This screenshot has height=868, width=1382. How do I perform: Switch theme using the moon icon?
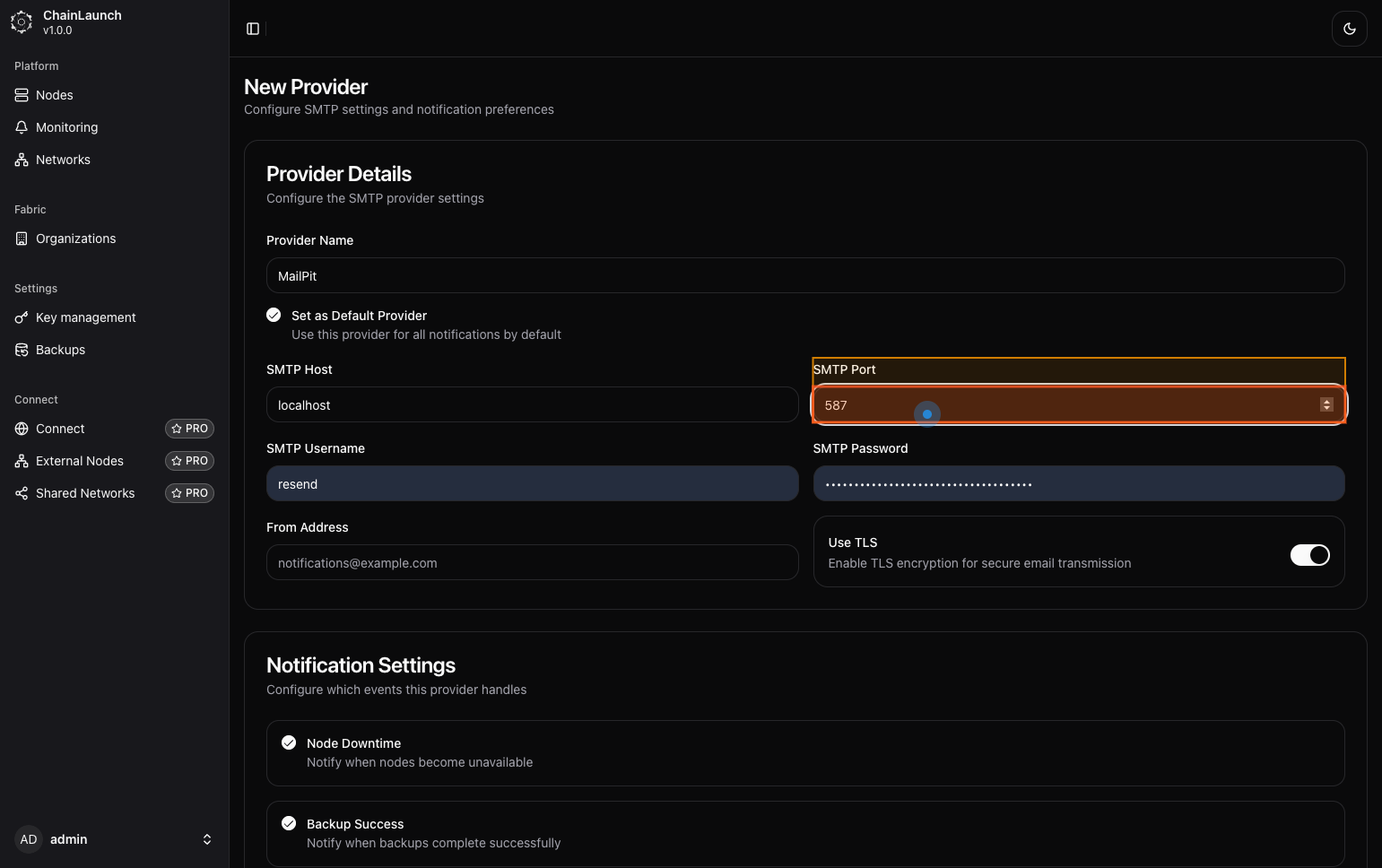coord(1349,29)
